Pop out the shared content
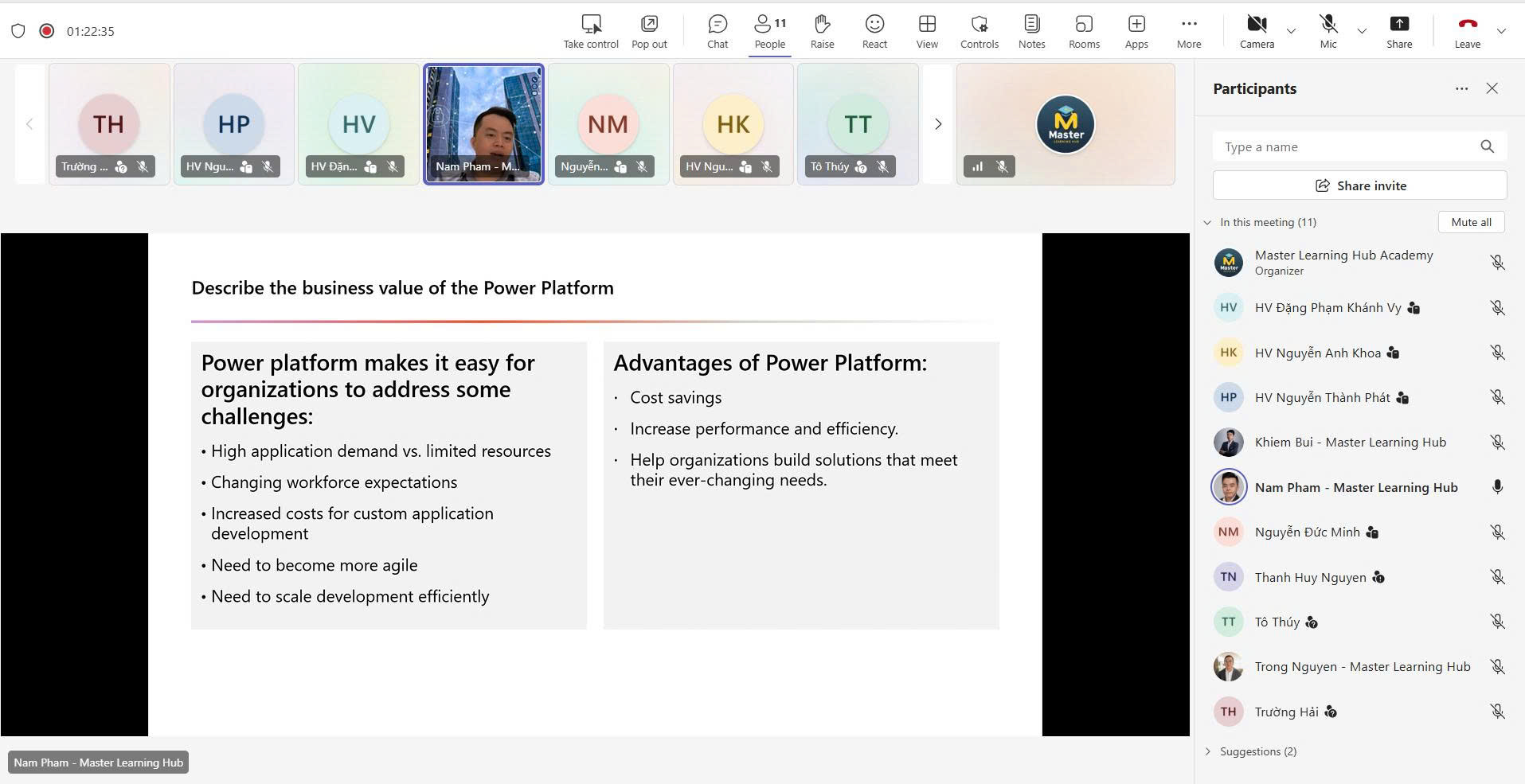 point(649,31)
